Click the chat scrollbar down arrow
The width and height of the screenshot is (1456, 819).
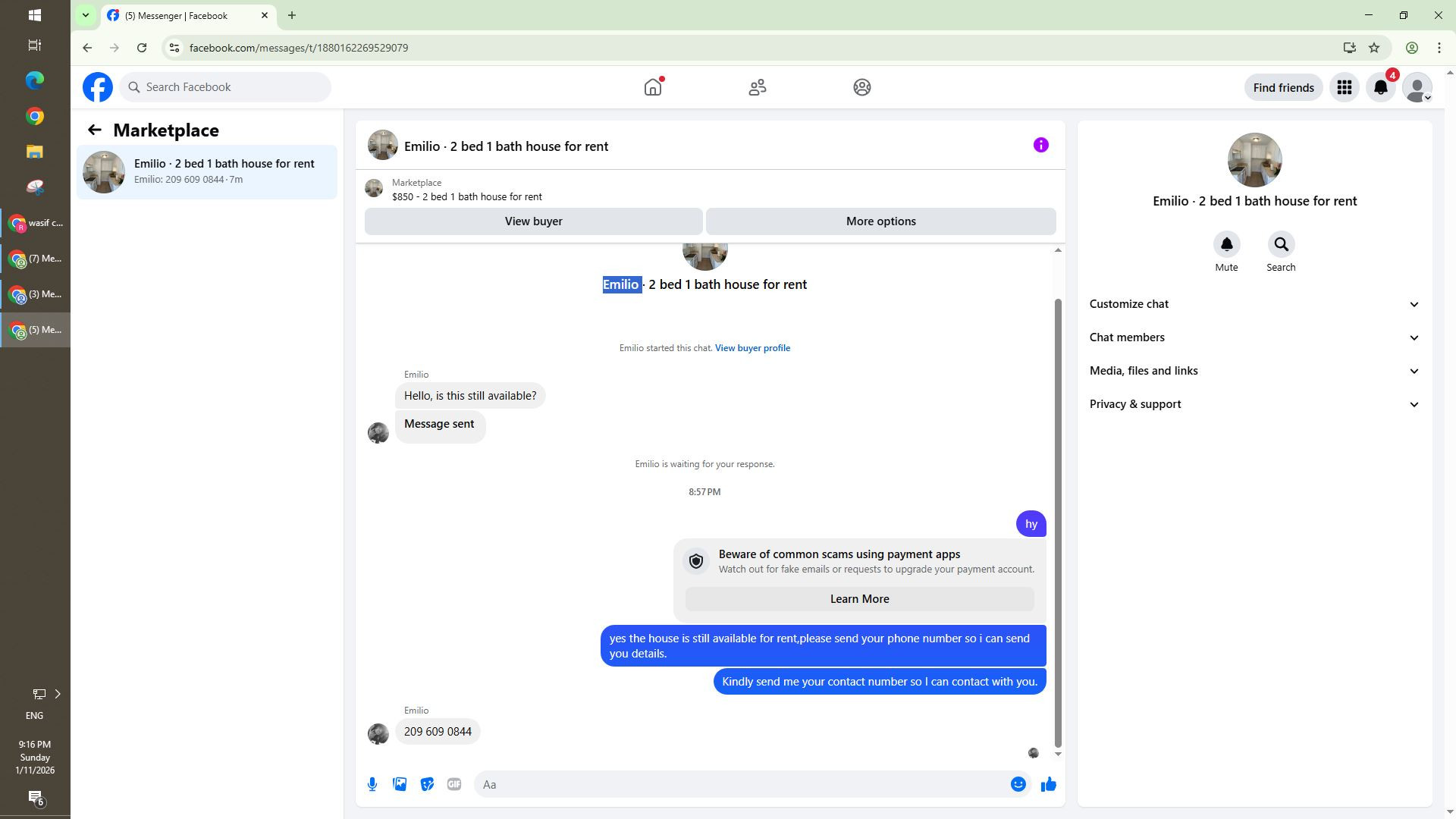[x=1058, y=754]
